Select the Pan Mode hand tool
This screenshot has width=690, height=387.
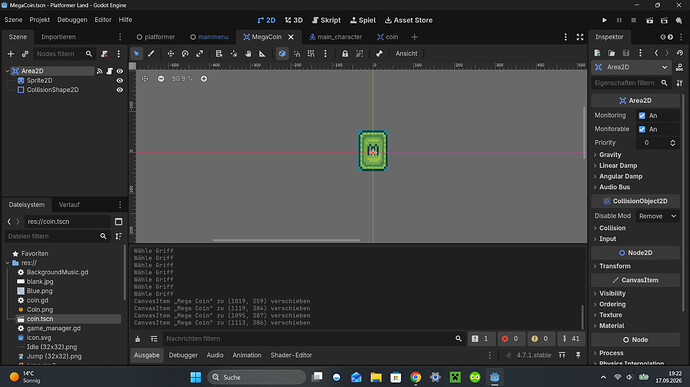(x=248, y=54)
